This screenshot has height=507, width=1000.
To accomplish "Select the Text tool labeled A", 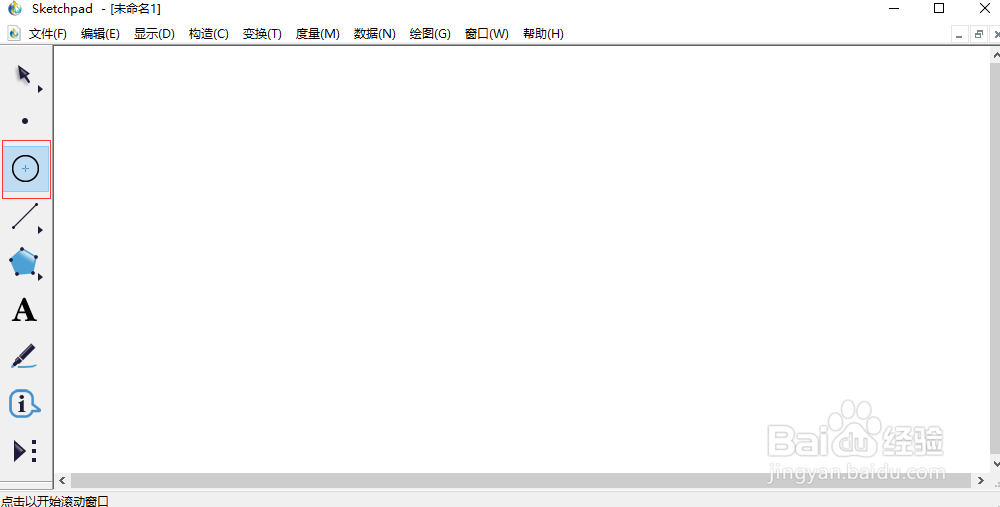I will pos(24,310).
